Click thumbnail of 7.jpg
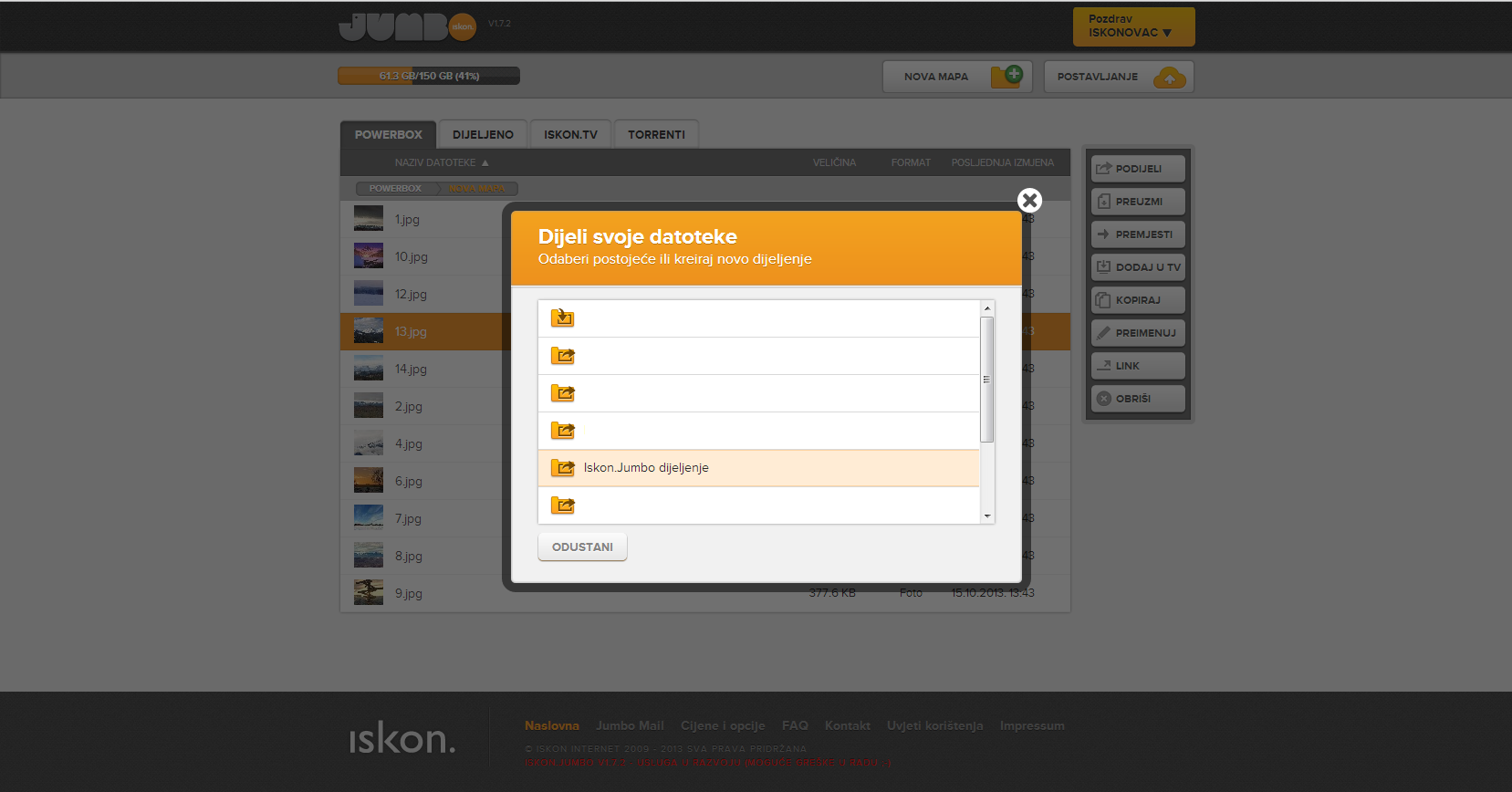Viewport: 1512px width, 792px height. click(369, 517)
